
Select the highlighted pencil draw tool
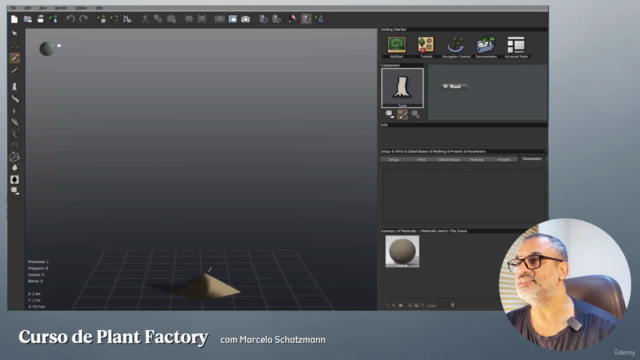[15, 58]
